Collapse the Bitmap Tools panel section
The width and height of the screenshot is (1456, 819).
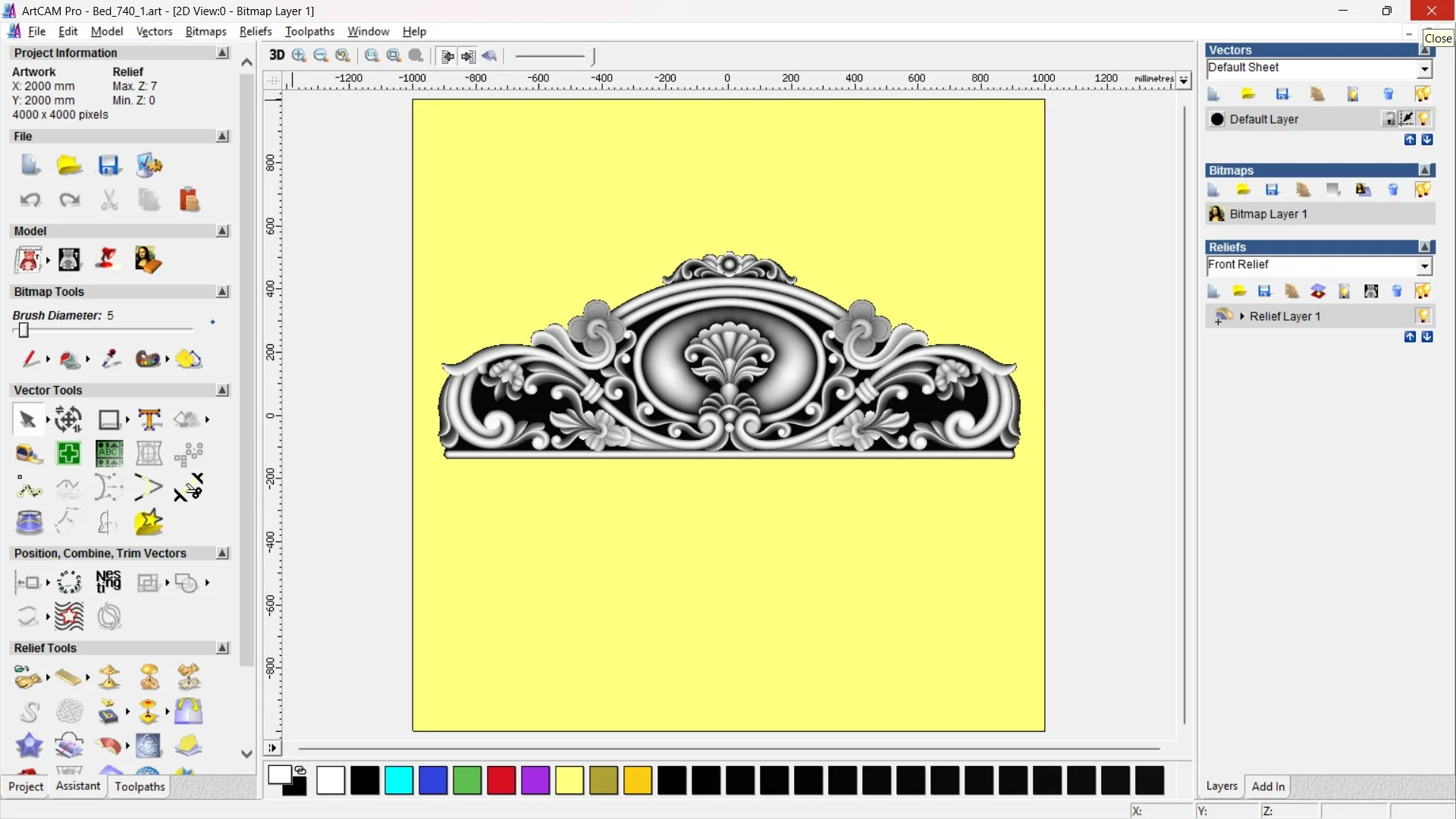tap(222, 292)
